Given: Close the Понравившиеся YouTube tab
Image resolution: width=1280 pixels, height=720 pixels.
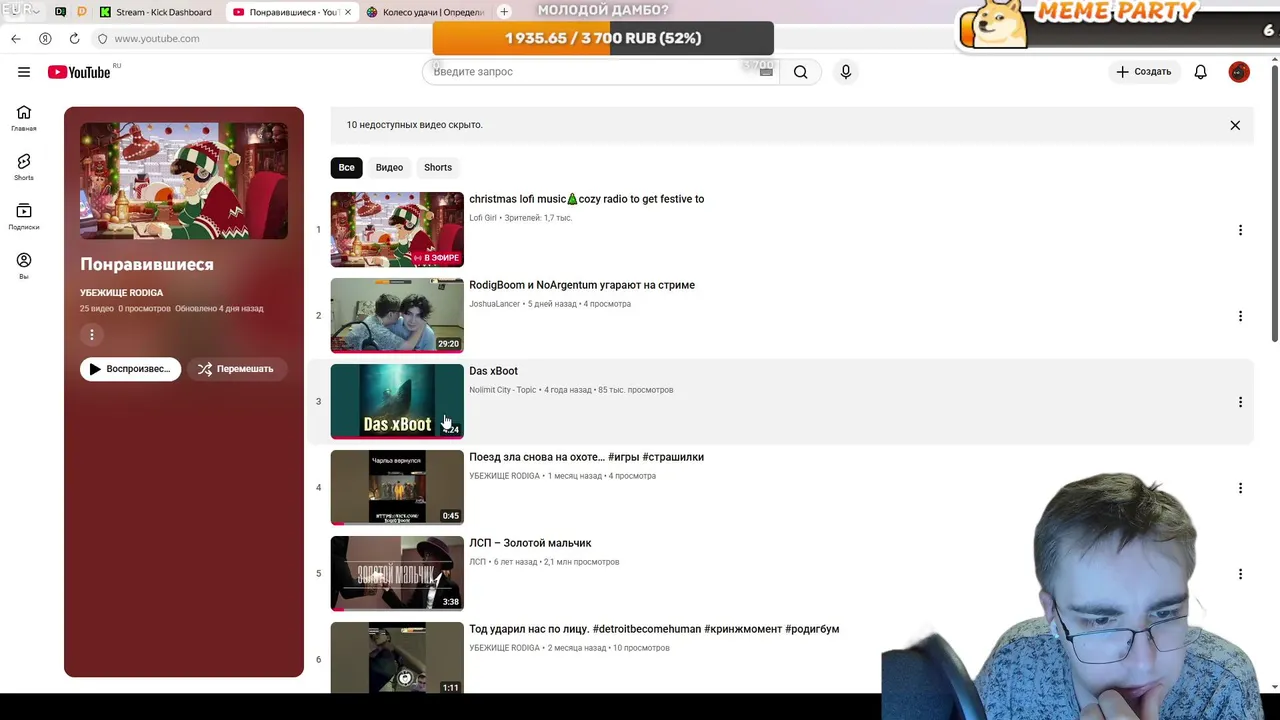Looking at the screenshot, I should (348, 12).
